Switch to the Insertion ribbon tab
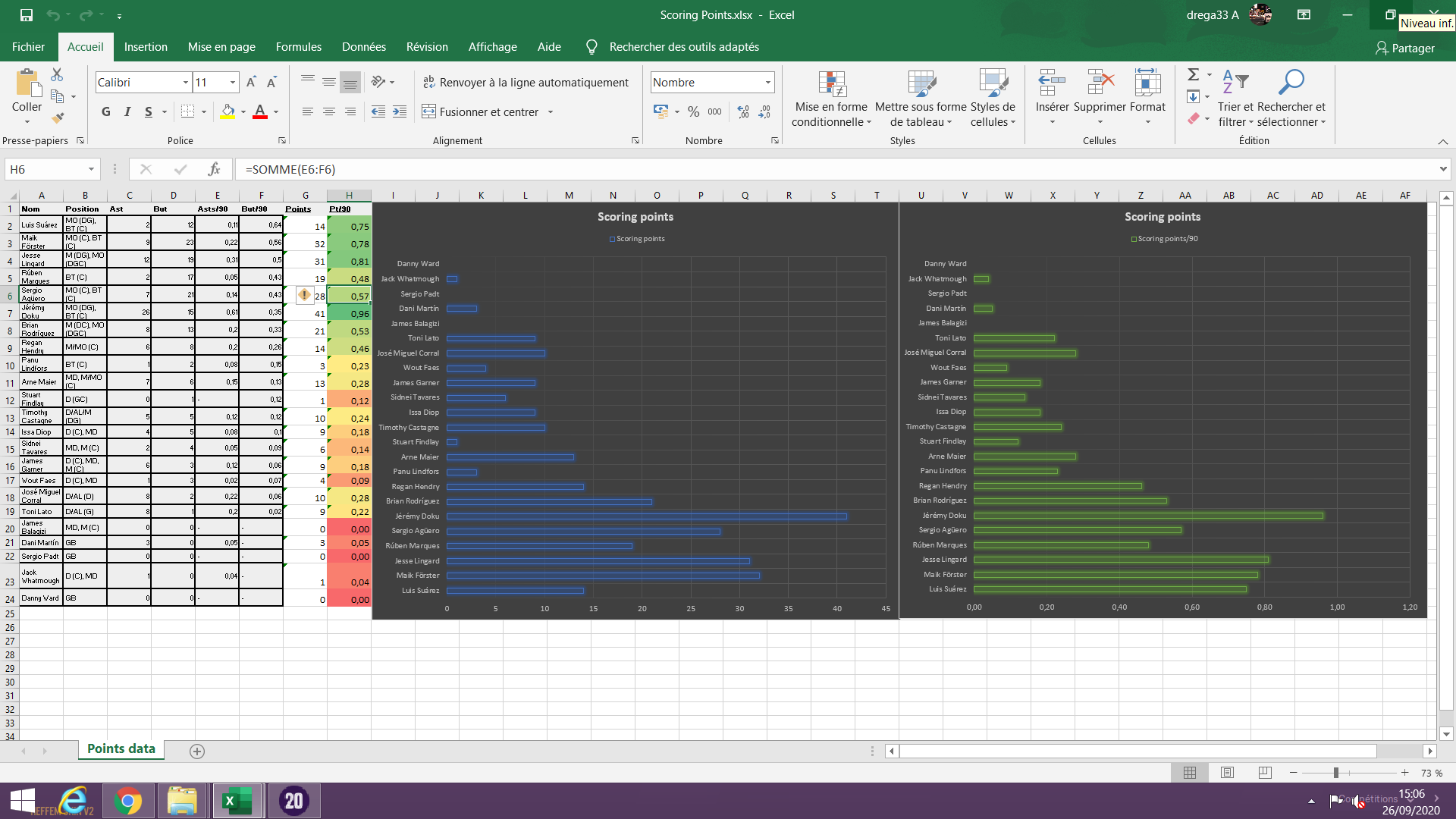 tap(146, 46)
